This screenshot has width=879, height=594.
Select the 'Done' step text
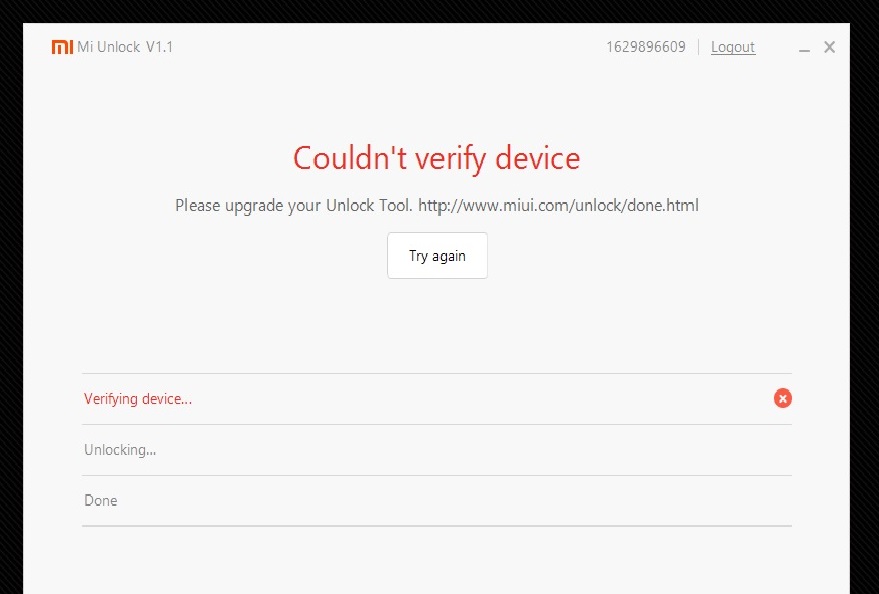tap(100, 500)
